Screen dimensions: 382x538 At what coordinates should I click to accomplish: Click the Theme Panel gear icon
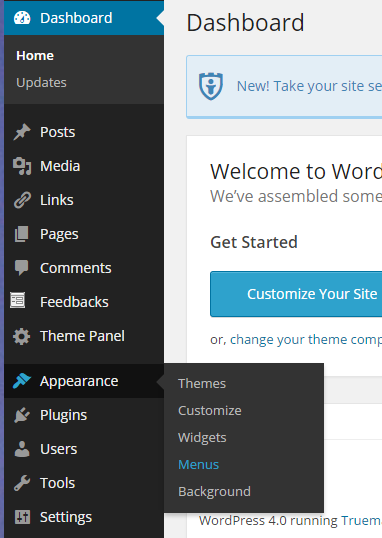pos(22,336)
